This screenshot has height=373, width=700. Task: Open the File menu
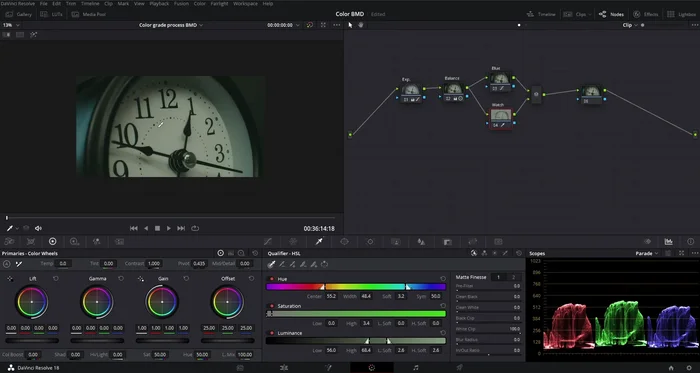43,4
